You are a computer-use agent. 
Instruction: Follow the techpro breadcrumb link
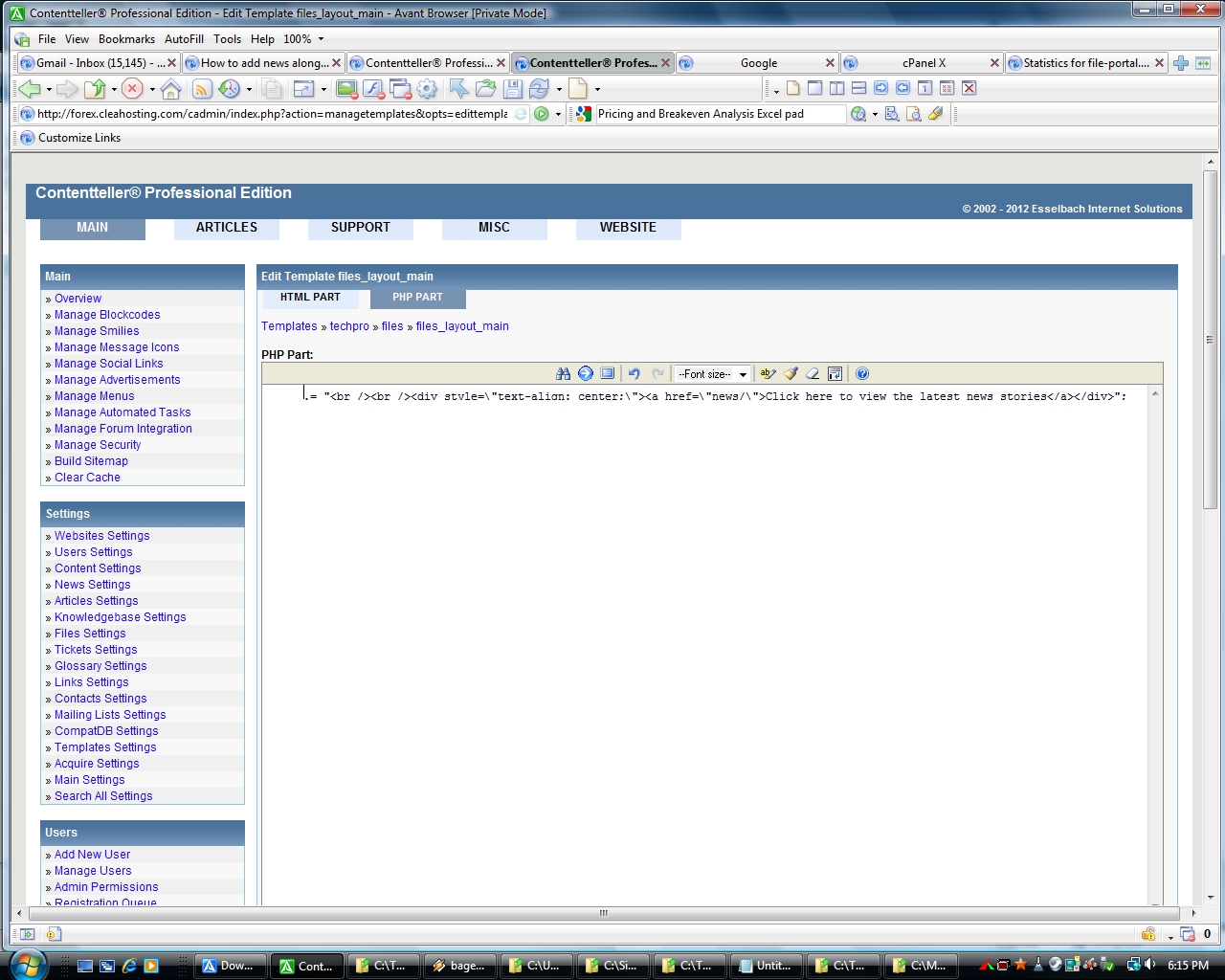click(349, 326)
